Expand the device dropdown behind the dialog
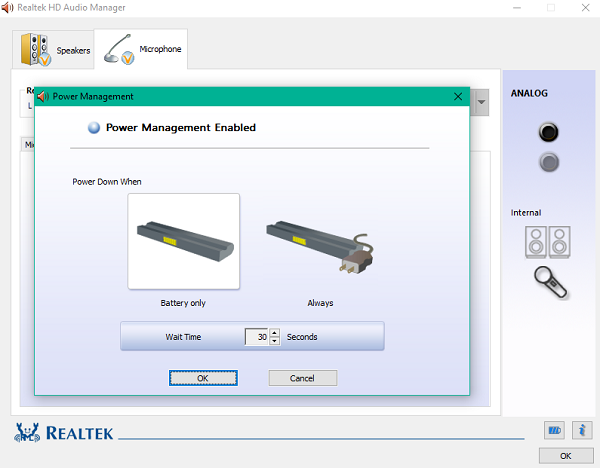600x468 pixels. 482,102
